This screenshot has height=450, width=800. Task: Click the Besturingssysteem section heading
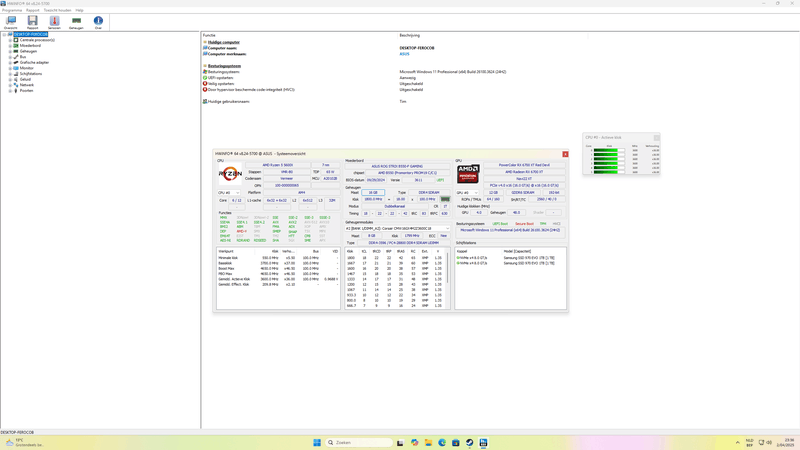[x=224, y=66]
